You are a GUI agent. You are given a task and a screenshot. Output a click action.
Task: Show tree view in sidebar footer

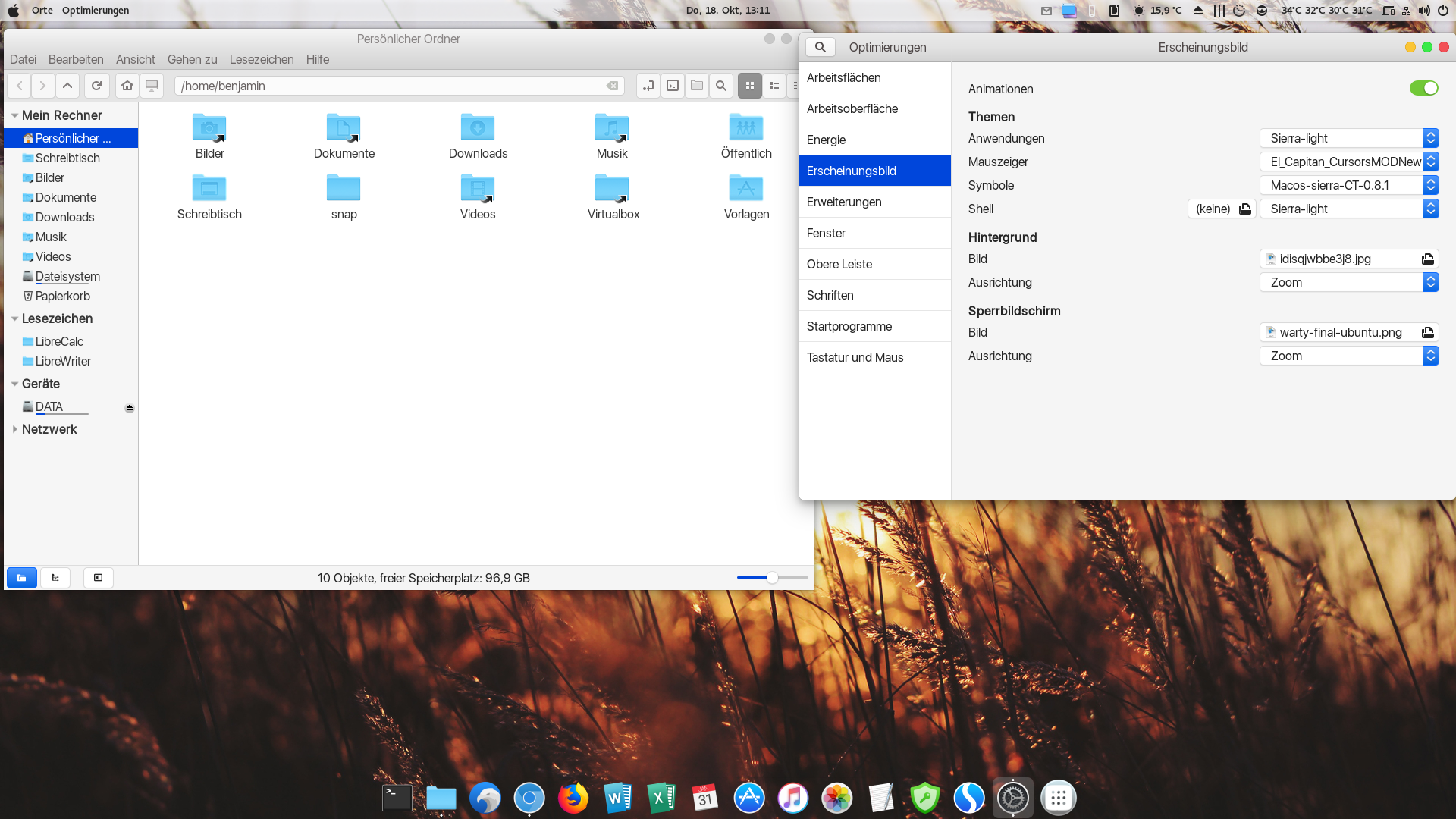(x=55, y=578)
